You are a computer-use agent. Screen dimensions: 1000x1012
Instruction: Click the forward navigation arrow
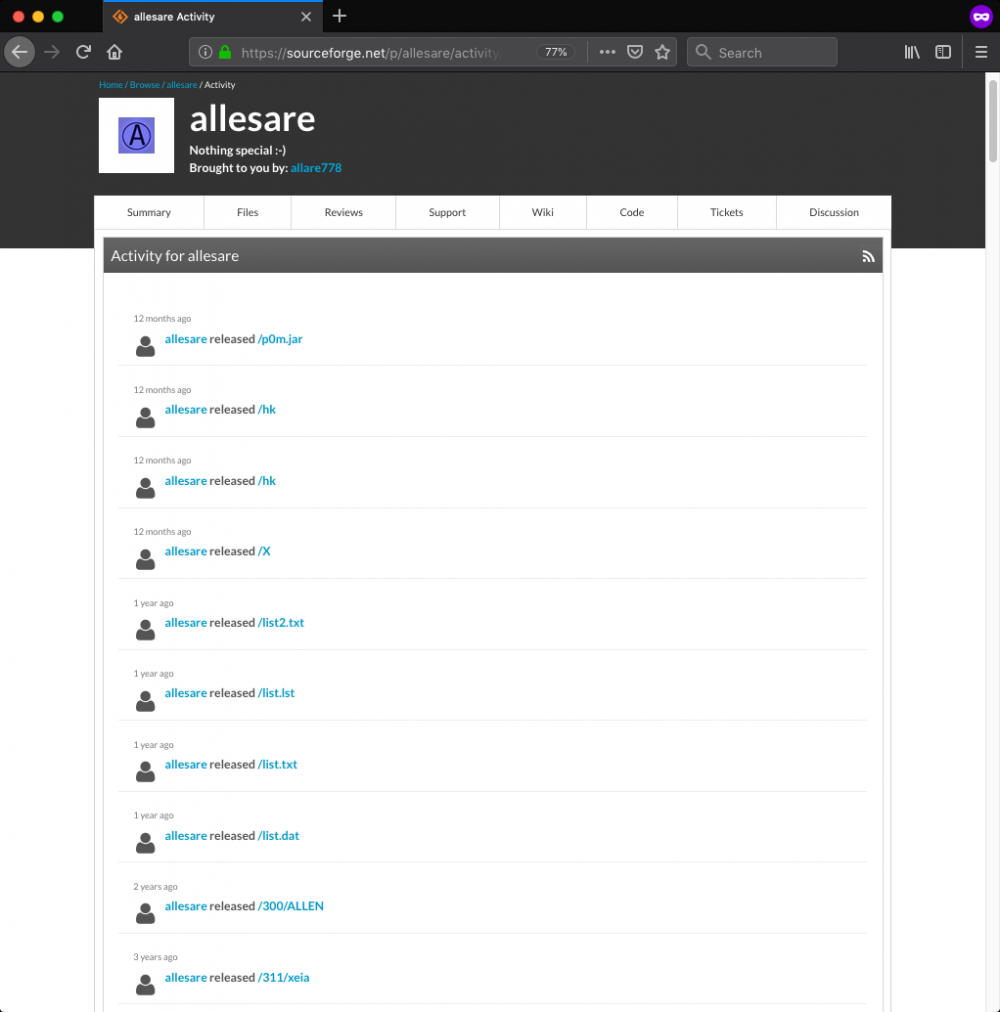click(x=52, y=52)
